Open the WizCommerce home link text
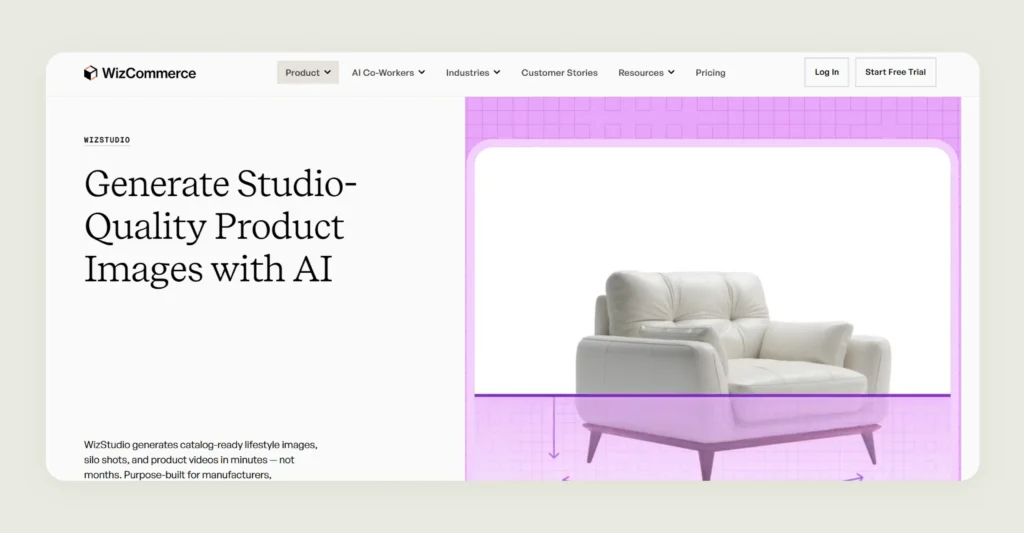Screen dimensions: 1024x533 click(149, 73)
